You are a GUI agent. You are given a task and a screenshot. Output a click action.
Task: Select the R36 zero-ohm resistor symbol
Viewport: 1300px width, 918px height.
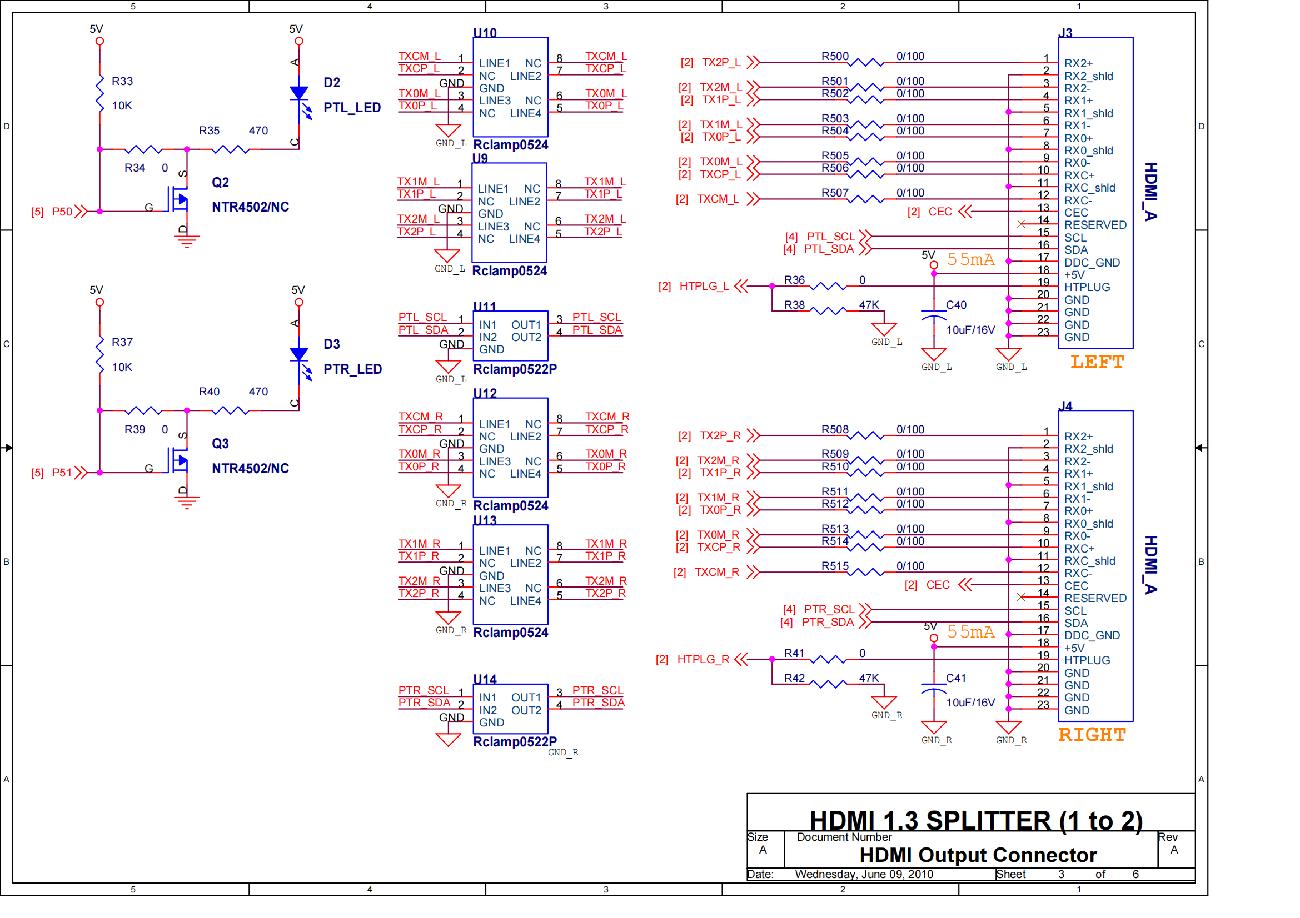coord(828,286)
